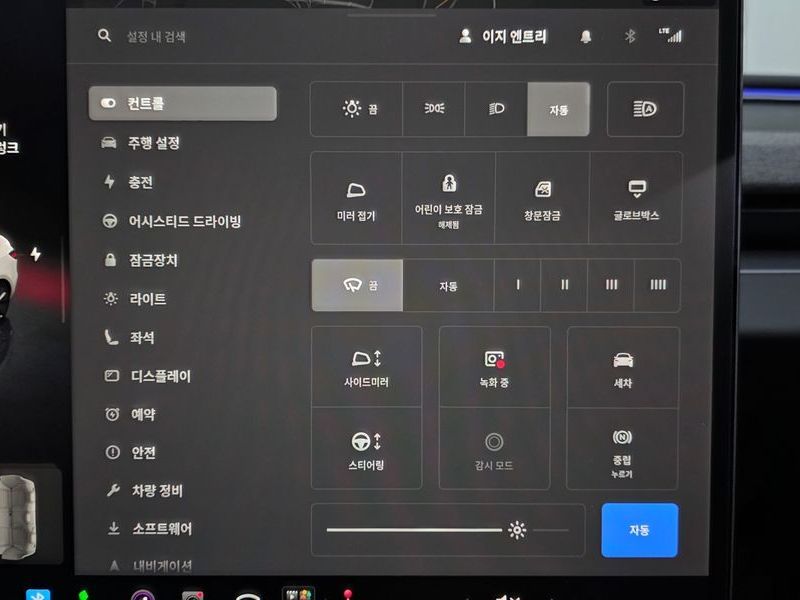Viewport: 800px width, 600px height.
Task: Select wiper speed level III
Action: coord(611,285)
